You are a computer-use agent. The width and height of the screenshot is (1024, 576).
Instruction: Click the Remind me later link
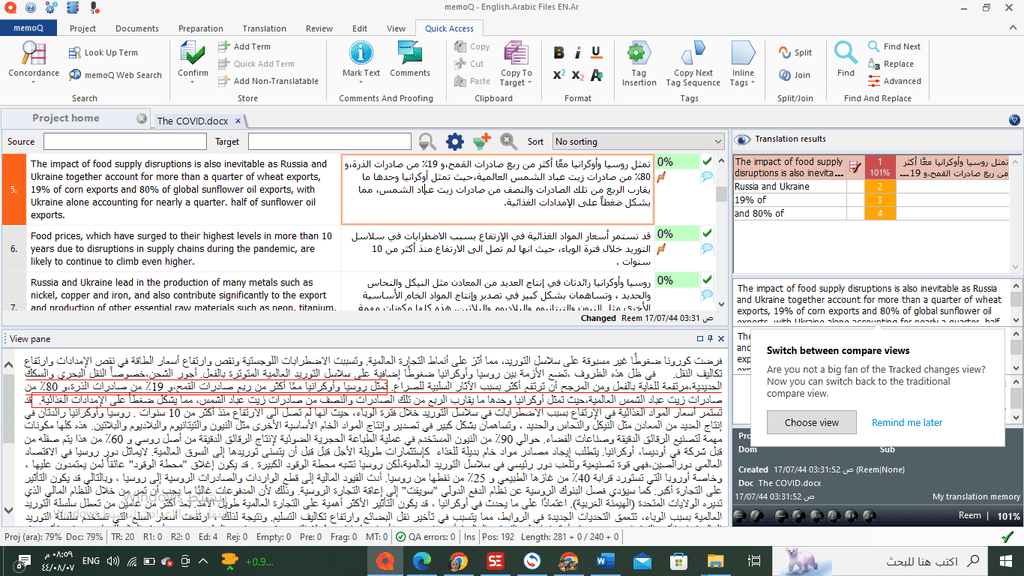[906, 423]
